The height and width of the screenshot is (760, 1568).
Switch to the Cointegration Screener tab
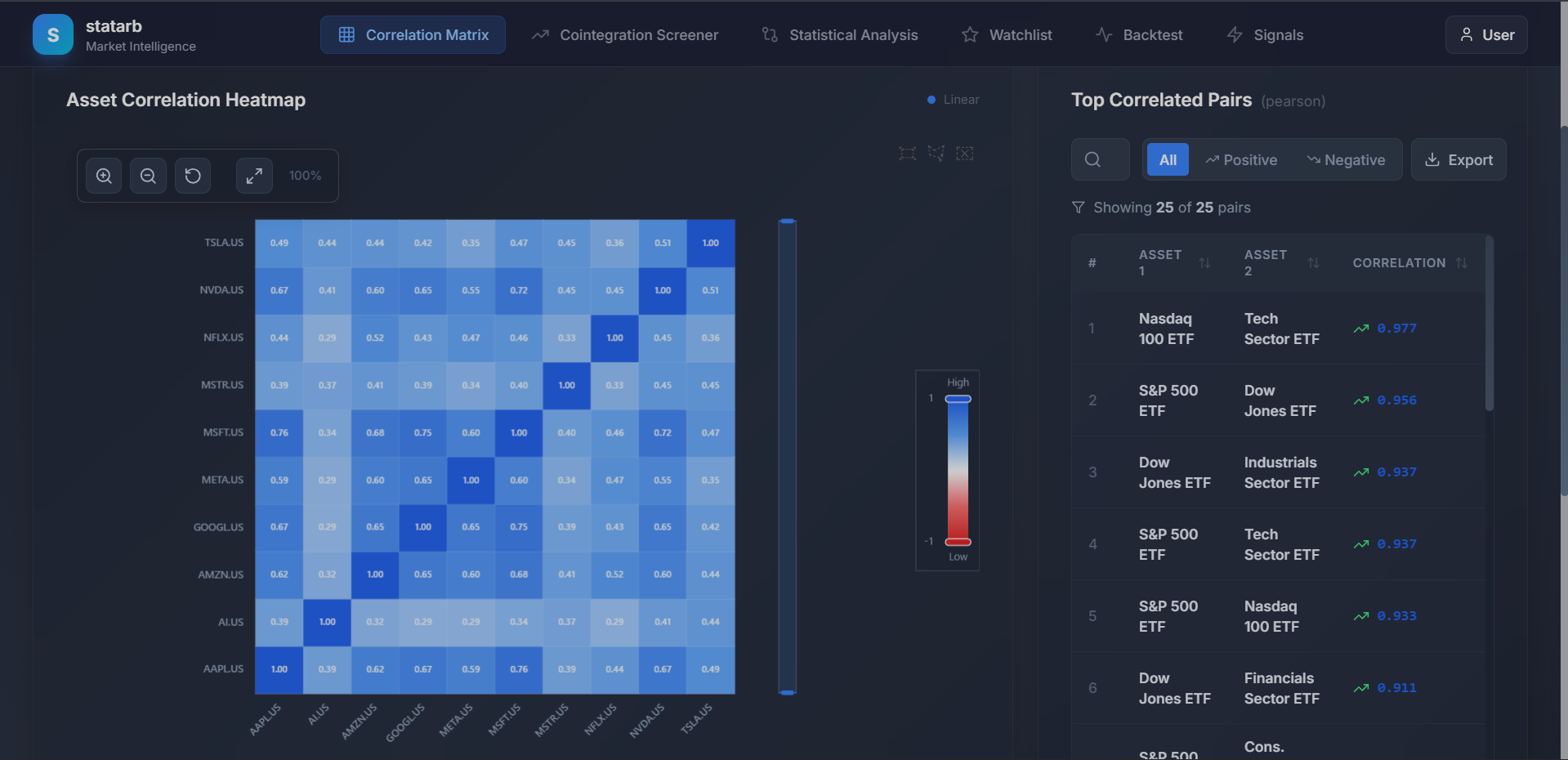(x=625, y=34)
